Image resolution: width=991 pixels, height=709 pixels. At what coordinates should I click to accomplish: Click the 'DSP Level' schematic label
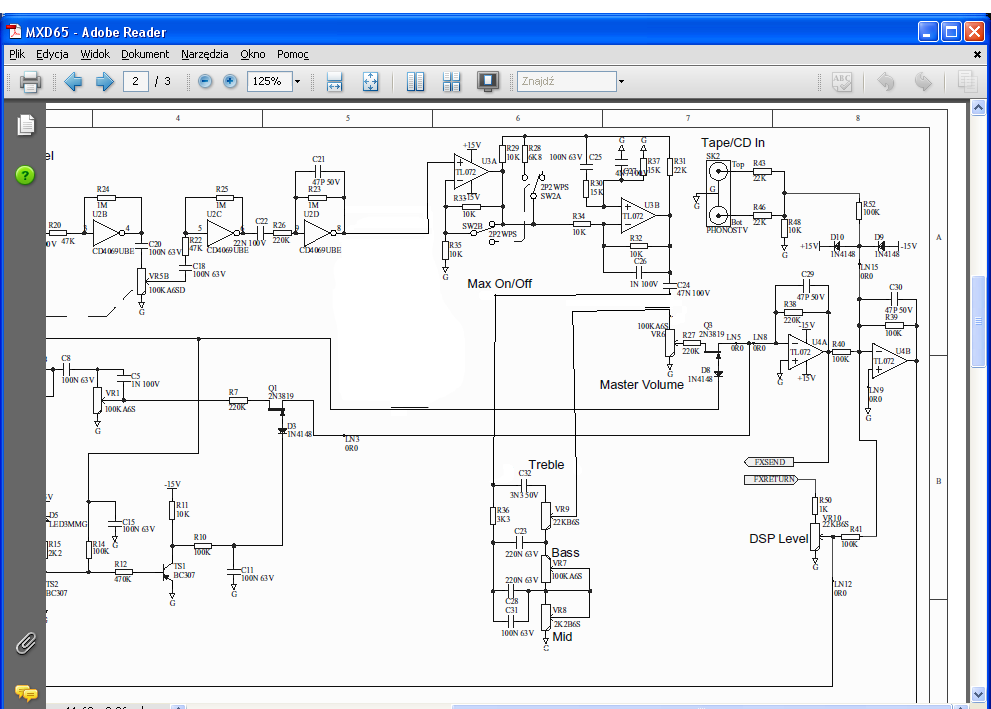tap(779, 539)
